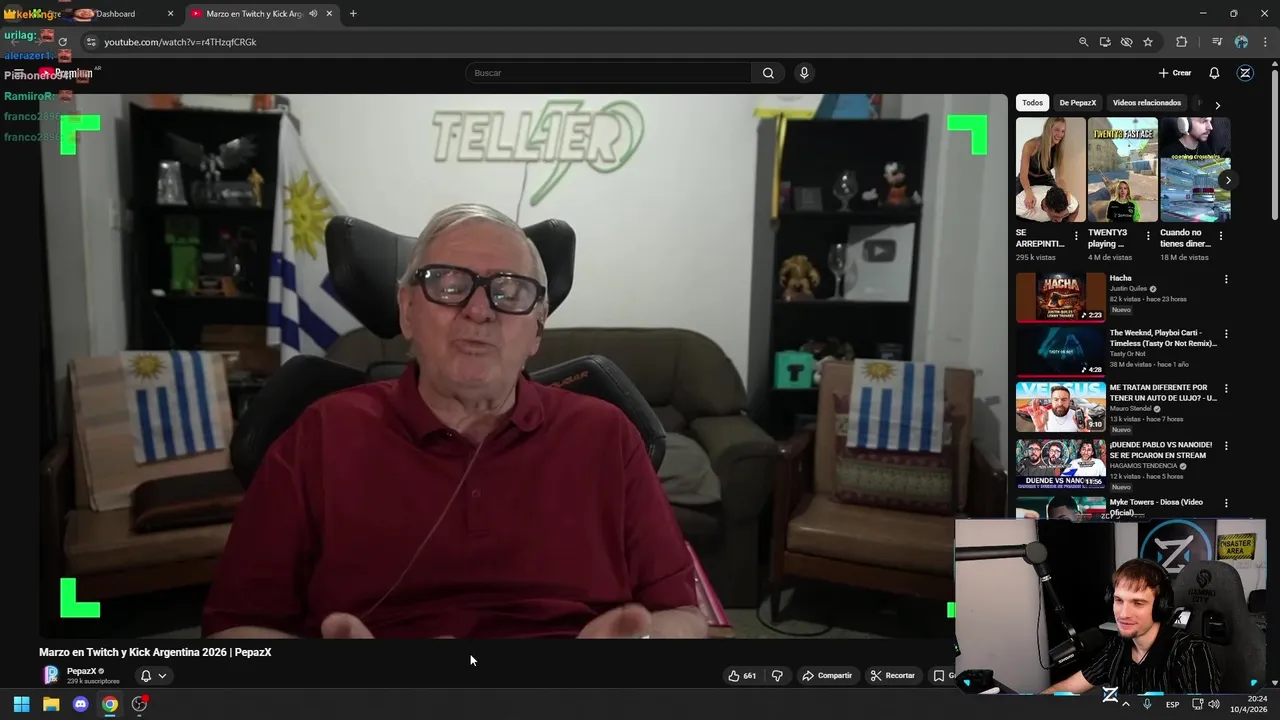
Task: Show more filter chips with right arrow
Action: click(x=1217, y=104)
